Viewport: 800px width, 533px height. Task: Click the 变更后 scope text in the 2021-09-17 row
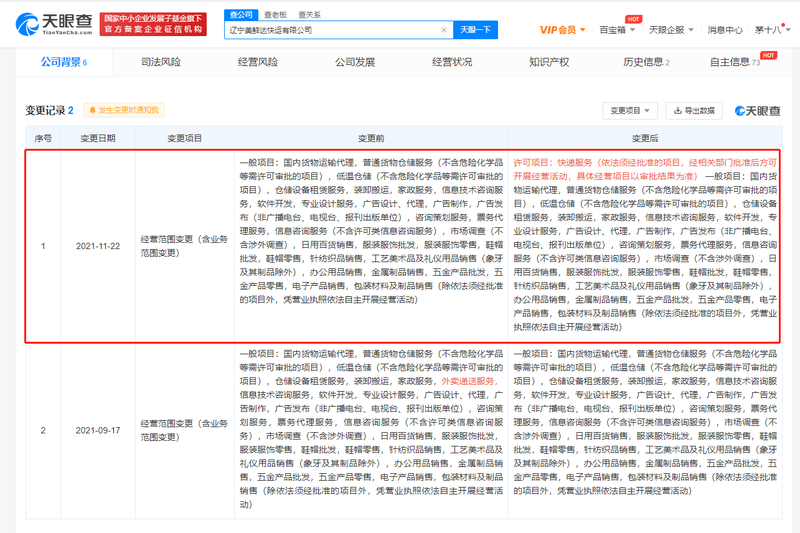coord(645,422)
